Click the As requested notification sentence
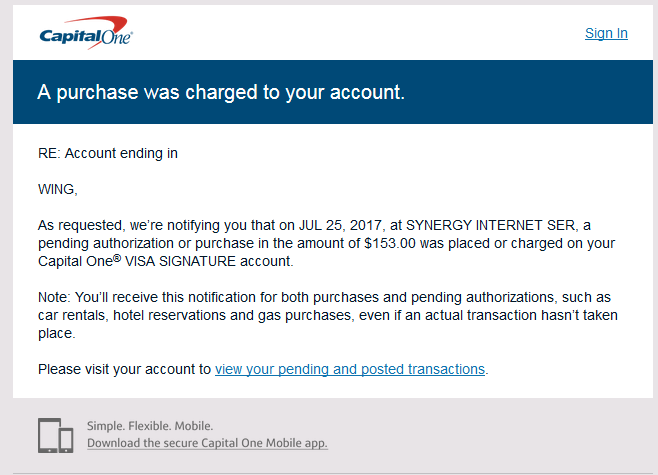Screen dimensions: 658x475 [x=326, y=243]
